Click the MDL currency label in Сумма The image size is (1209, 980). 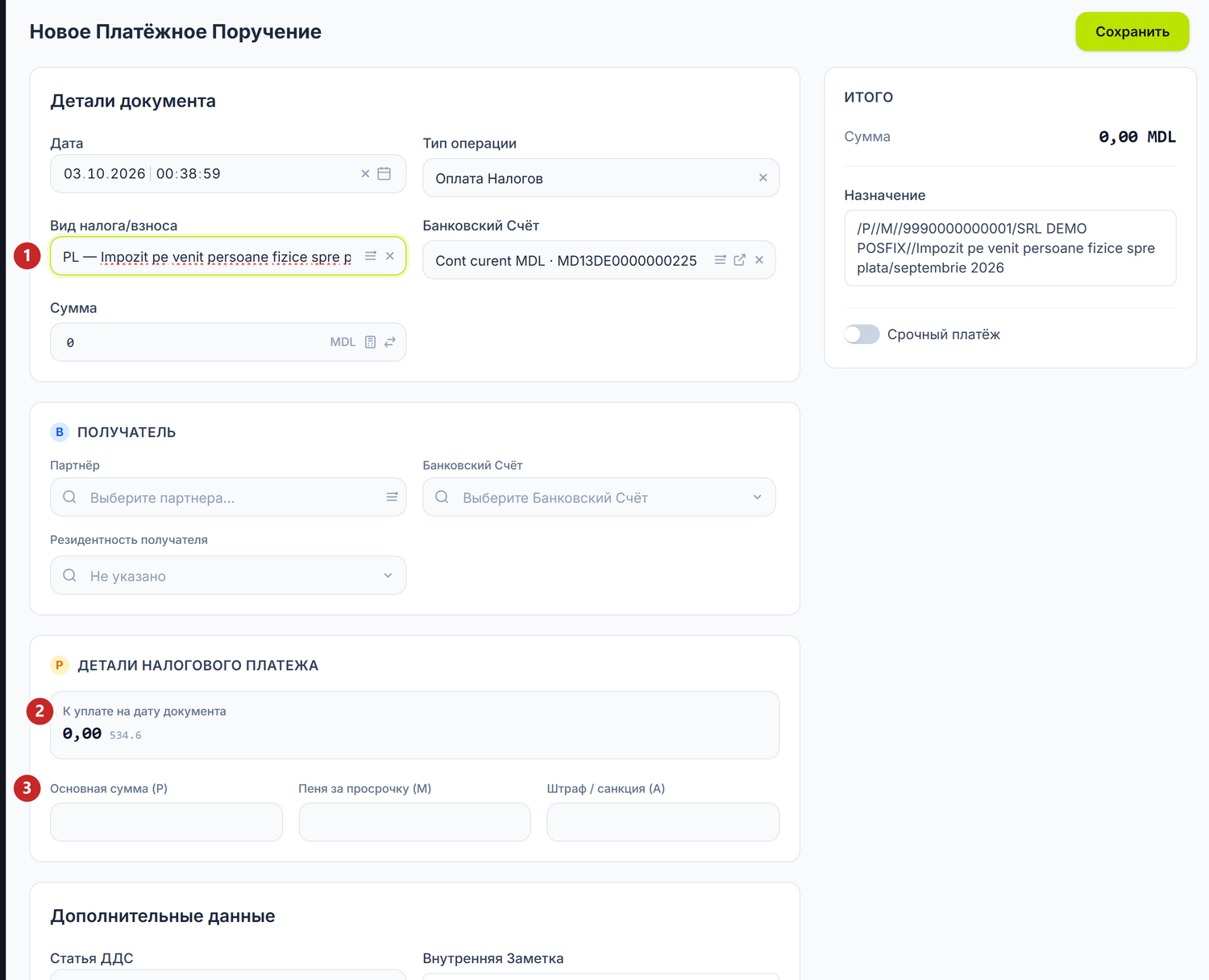pos(343,343)
